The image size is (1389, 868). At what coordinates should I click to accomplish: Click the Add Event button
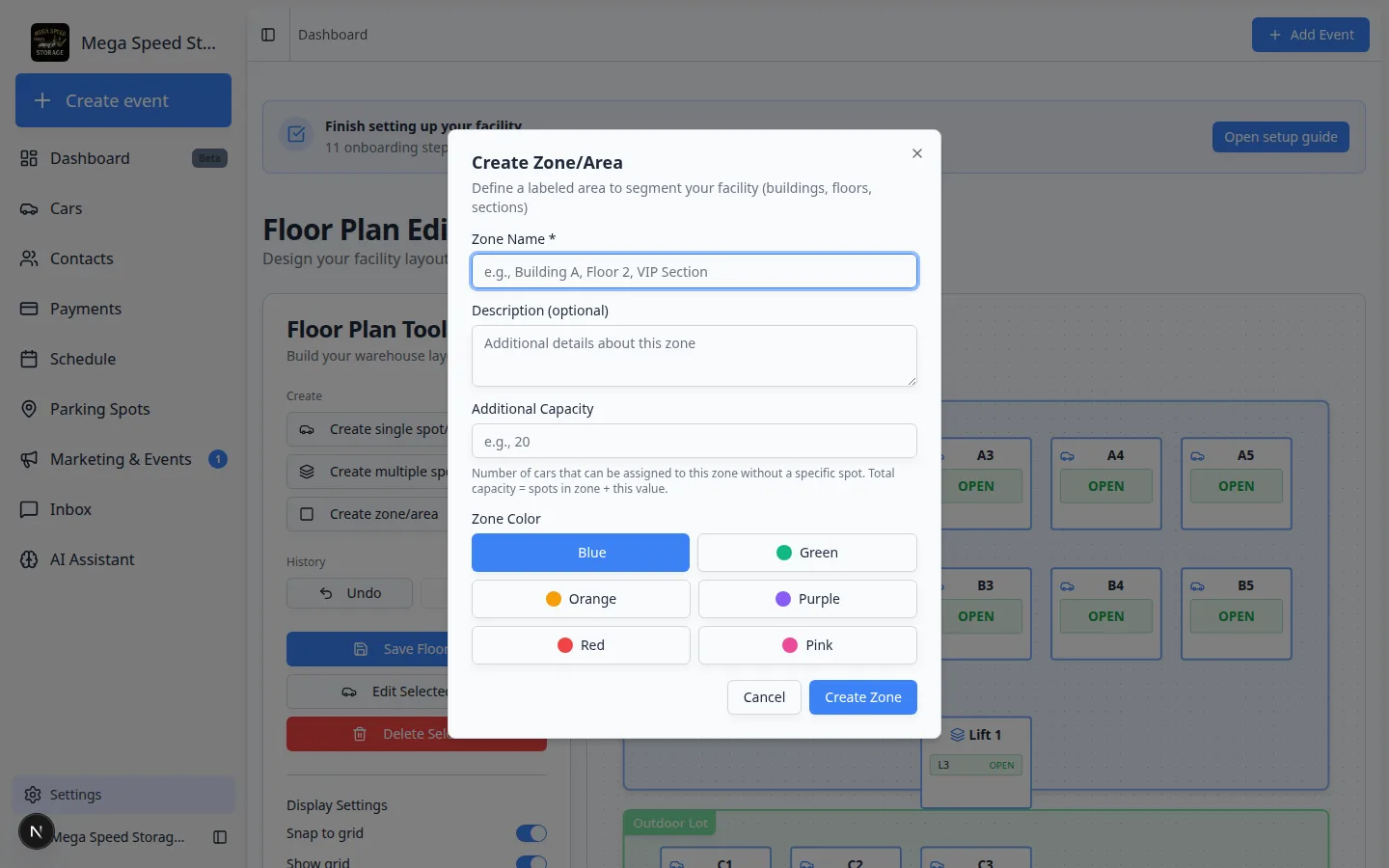click(x=1311, y=35)
